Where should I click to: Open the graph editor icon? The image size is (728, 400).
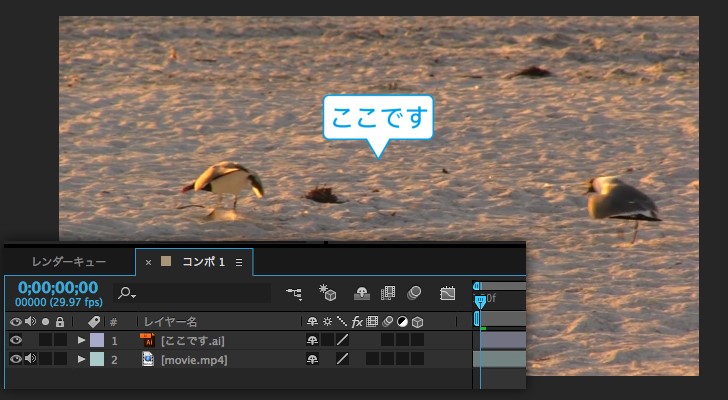(448, 293)
